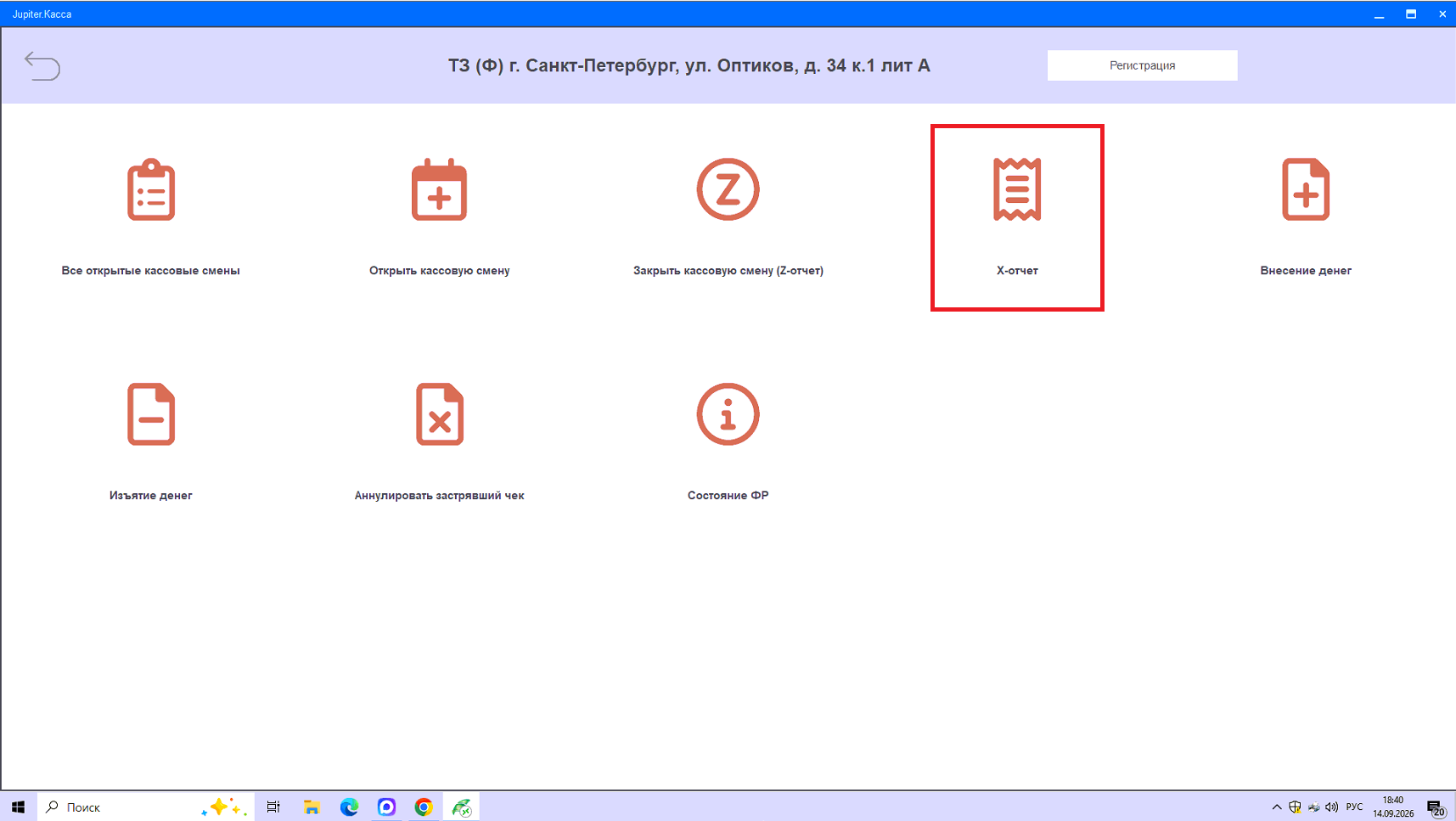This screenshot has width=1456, height=821.
Task: Select the Внесение денег document icon
Action: click(1306, 189)
